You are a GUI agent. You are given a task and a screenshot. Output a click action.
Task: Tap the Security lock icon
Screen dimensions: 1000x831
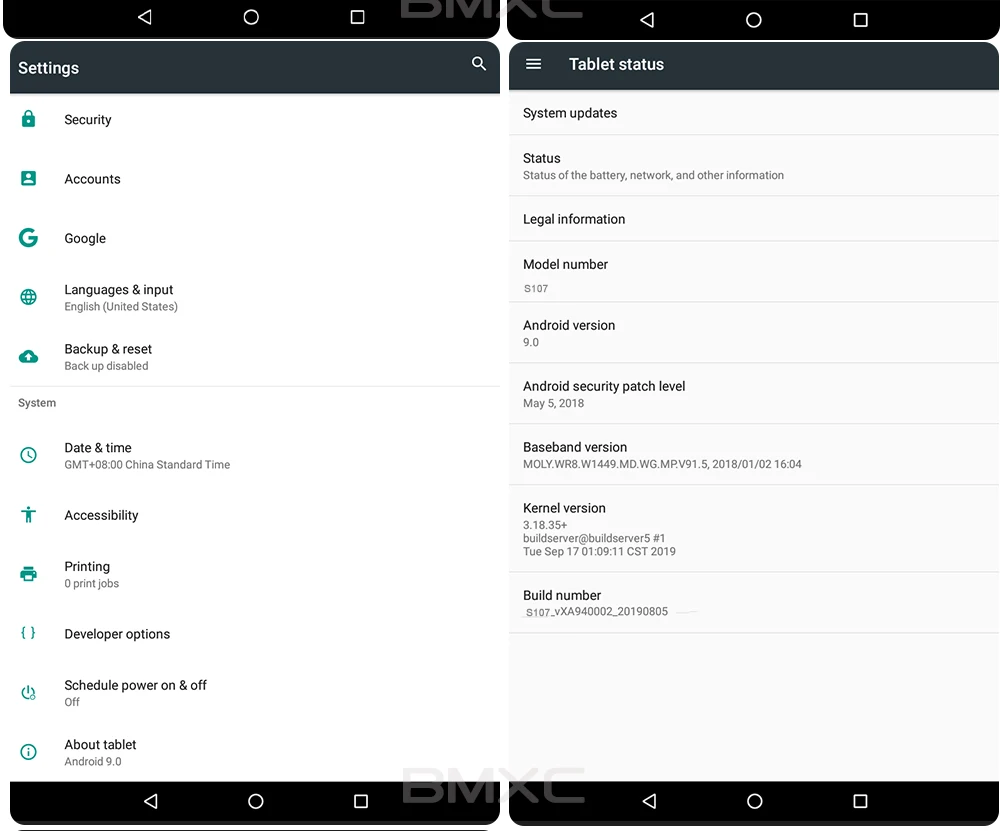[28, 119]
